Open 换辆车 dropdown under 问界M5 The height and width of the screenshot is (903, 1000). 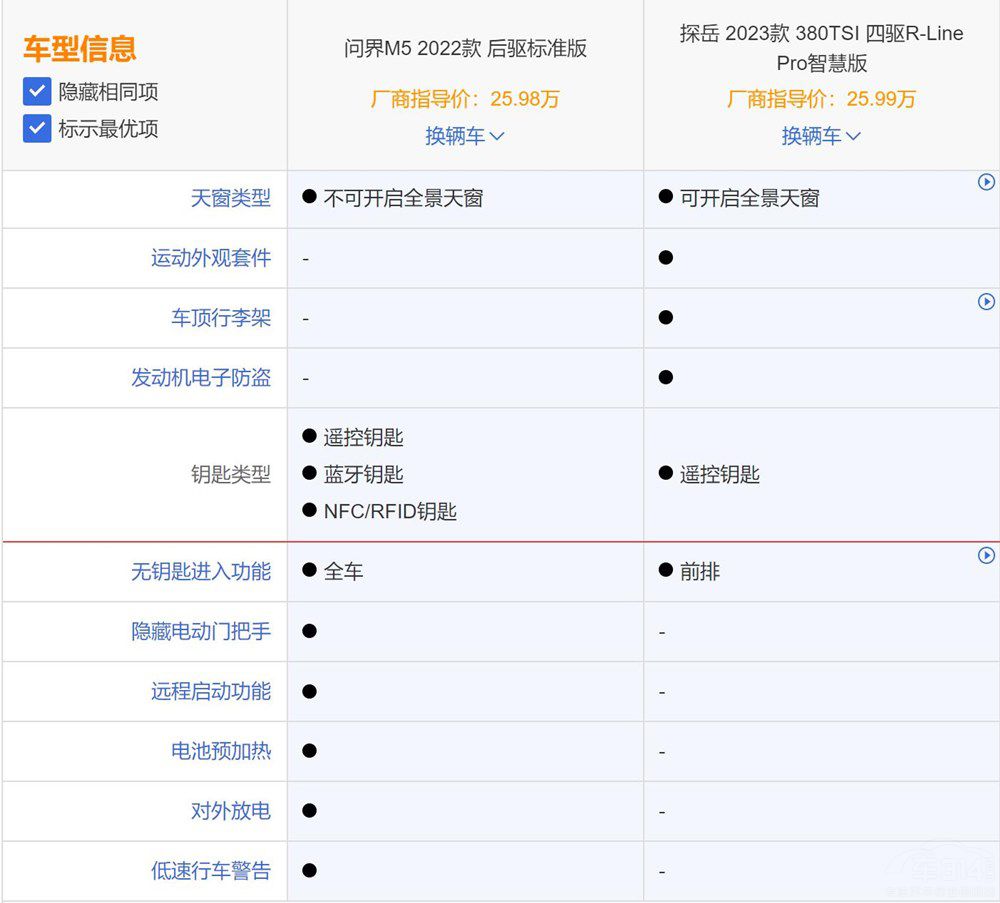(x=465, y=136)
